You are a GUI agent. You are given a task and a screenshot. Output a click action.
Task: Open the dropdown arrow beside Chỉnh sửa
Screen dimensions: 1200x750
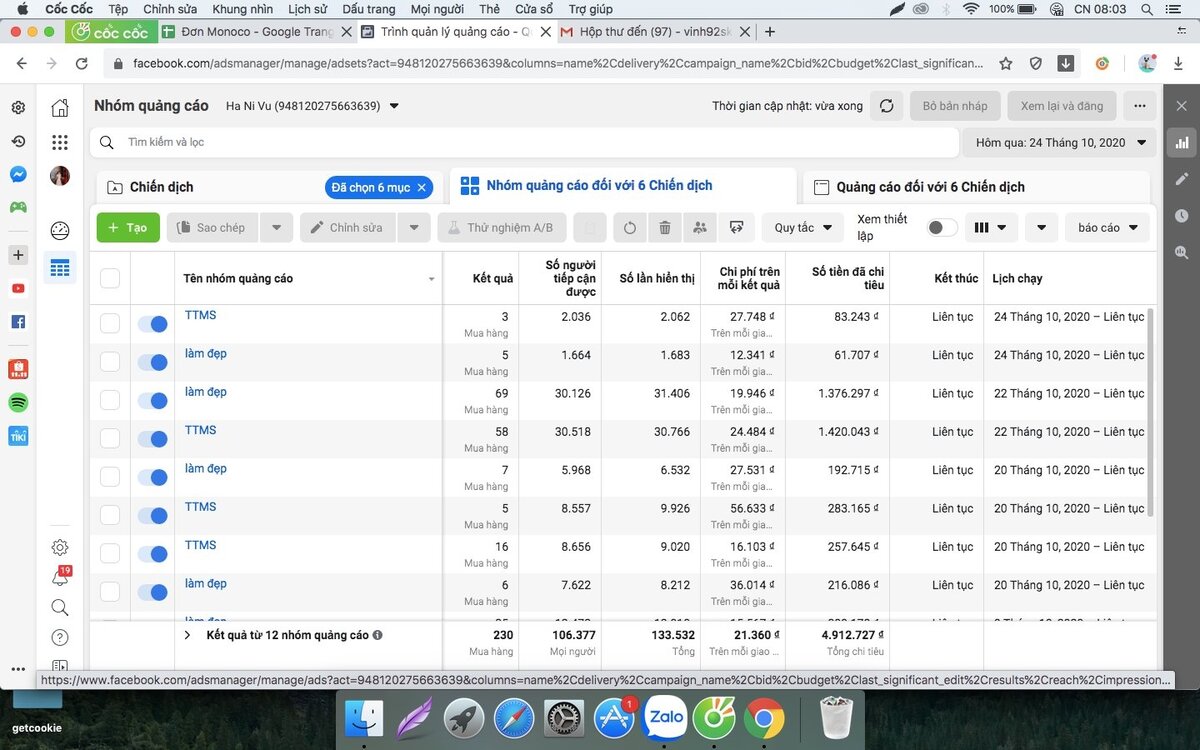tap(414, 228)
